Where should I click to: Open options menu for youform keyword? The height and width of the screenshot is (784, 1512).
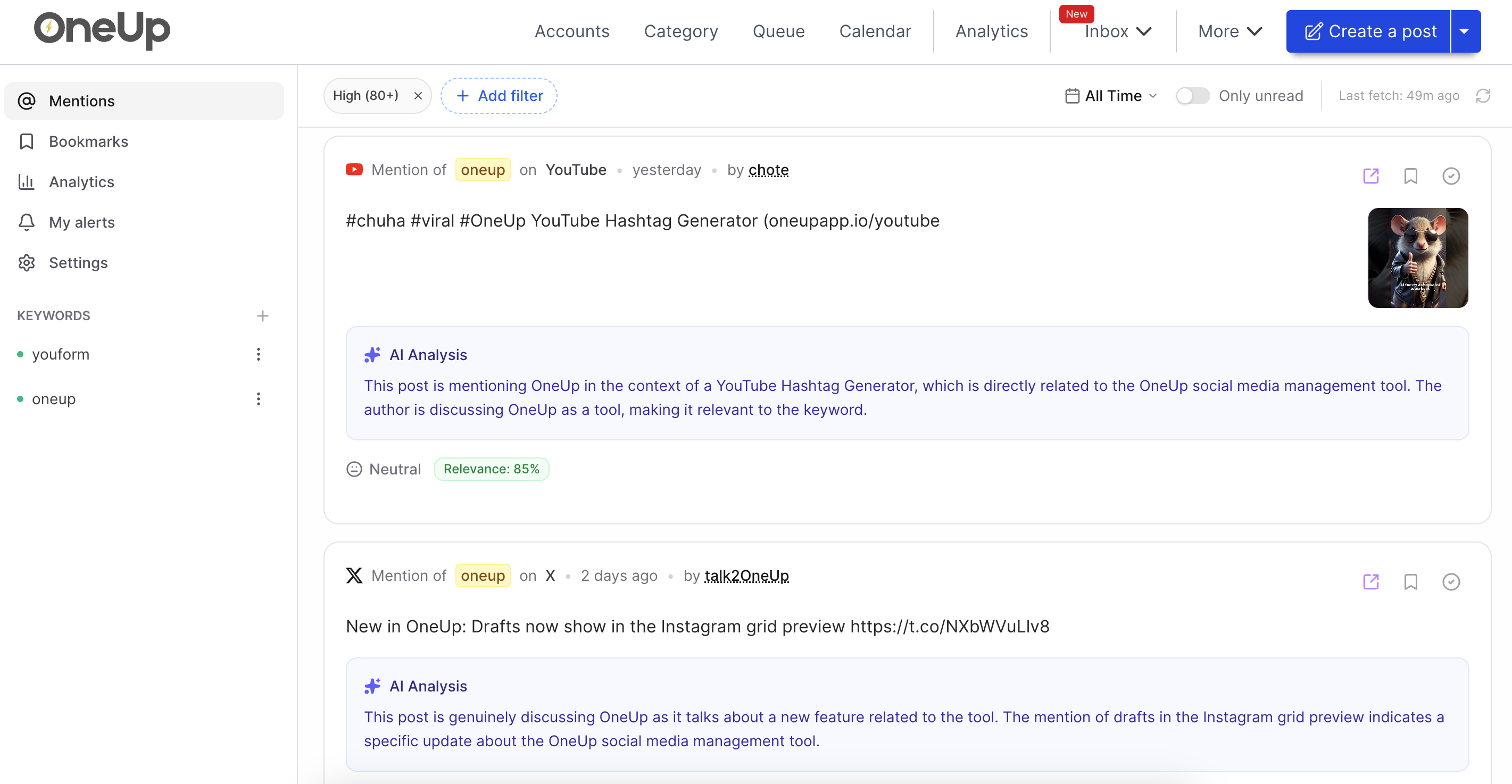(258, 354)
